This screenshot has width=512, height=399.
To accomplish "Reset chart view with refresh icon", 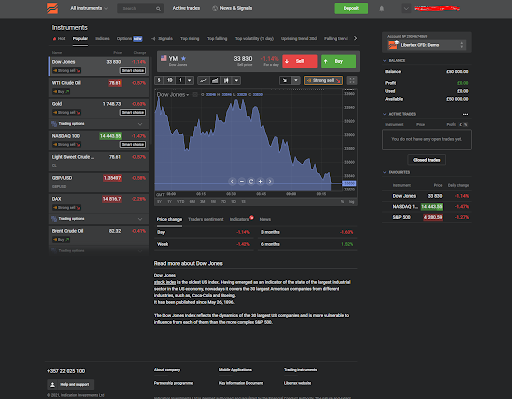I will coord(251,181).
